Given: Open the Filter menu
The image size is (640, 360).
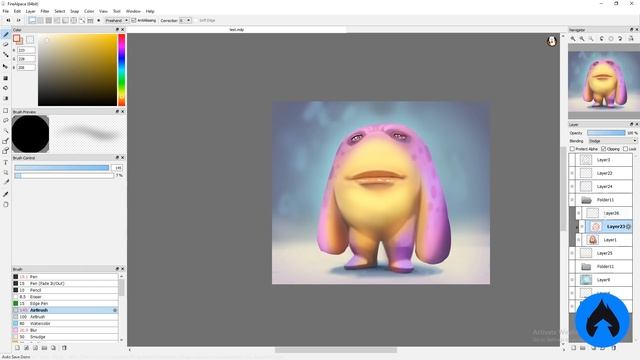Looking at the screenshot, I should click(45, 11).
